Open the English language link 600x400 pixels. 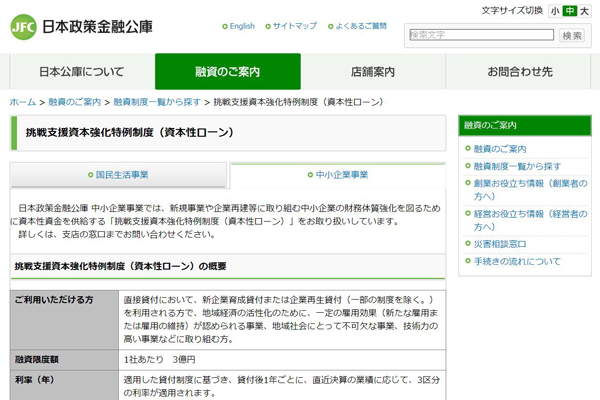click(242, 26)
